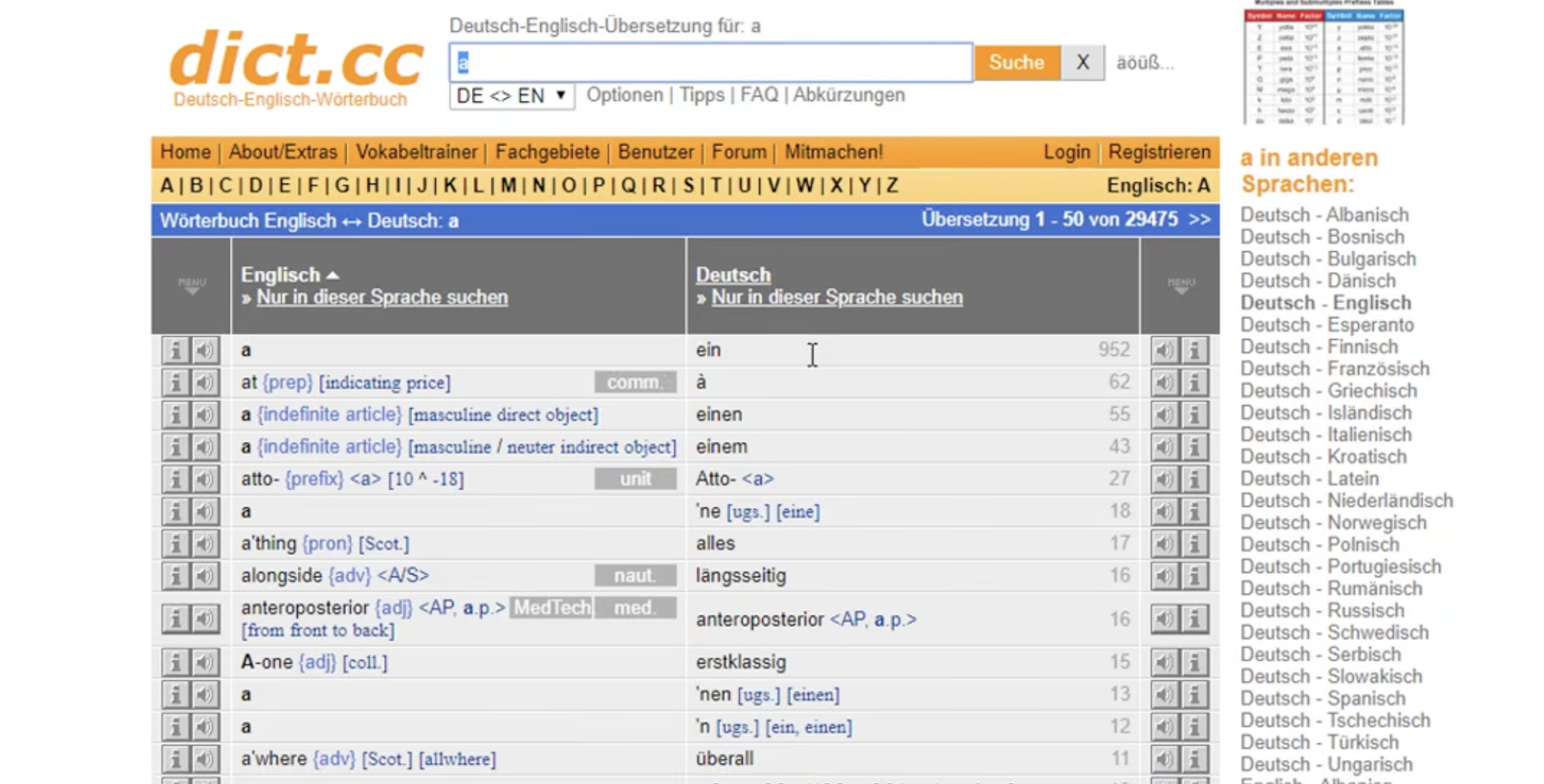The width and height of the screenshot is (1544, 784).
Task: Click the 'erstklassig' translation text
Action: (741, 662)
